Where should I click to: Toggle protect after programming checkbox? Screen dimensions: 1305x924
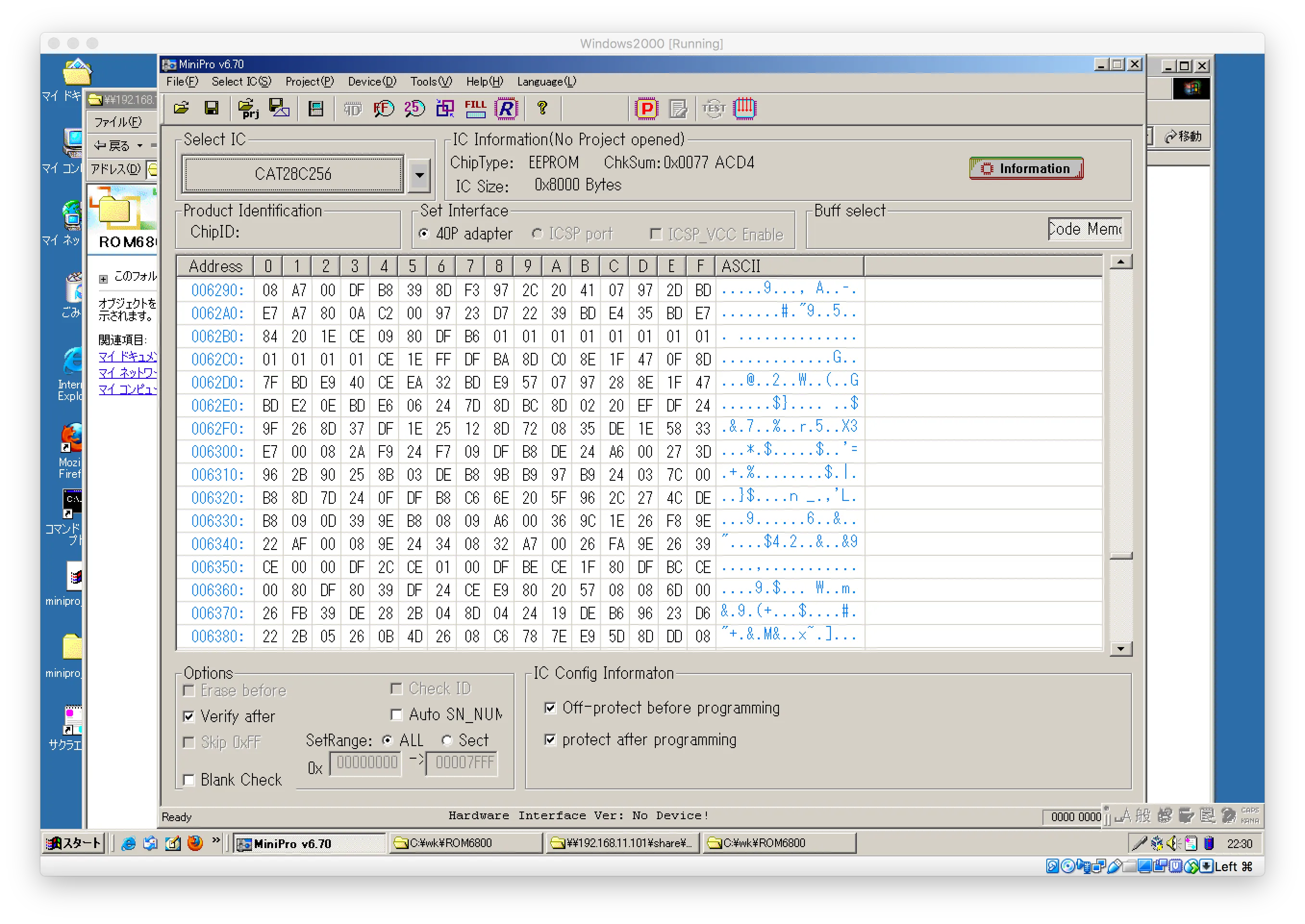550,740
